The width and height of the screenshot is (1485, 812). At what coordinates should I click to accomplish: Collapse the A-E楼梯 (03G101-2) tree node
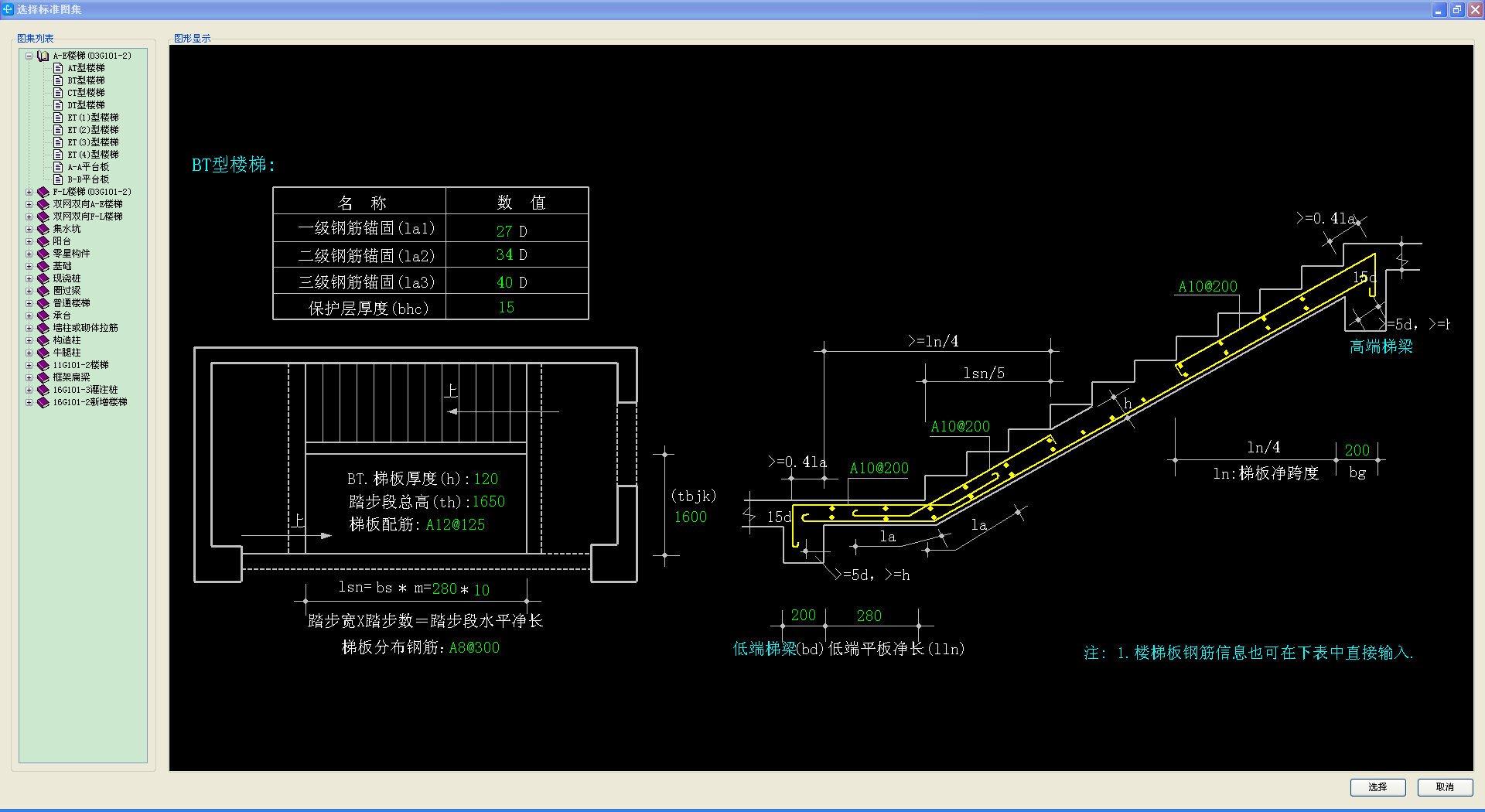tap(29, 56)
